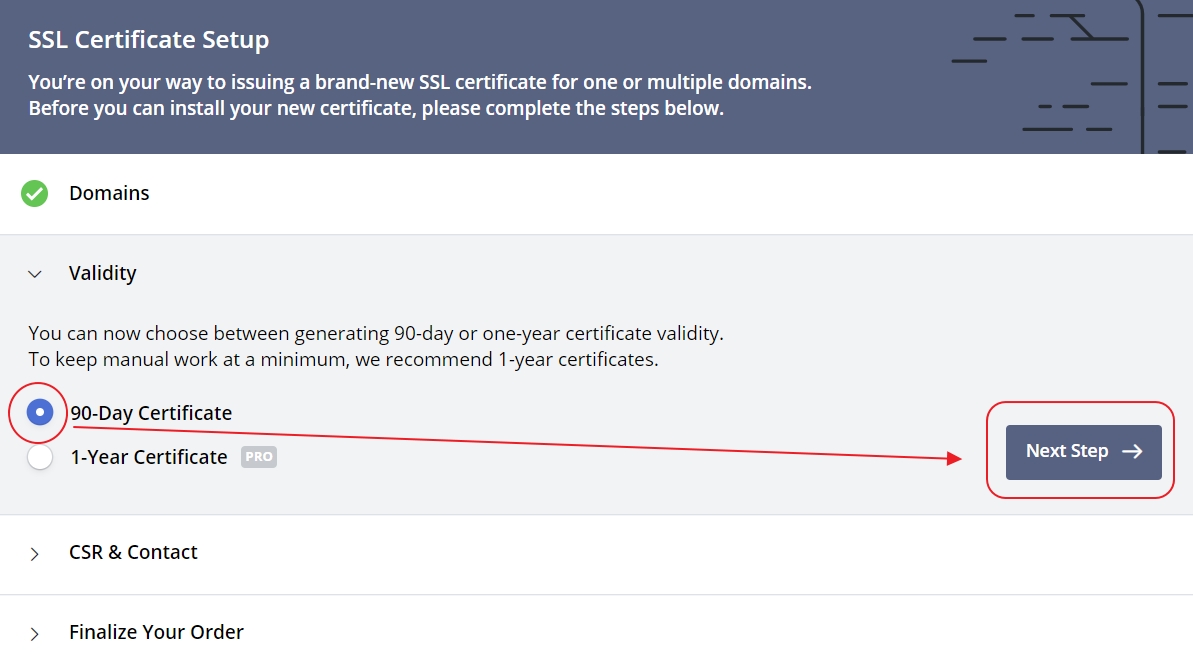
Task: Click the Next Step button
Action: click(1083, 452)
